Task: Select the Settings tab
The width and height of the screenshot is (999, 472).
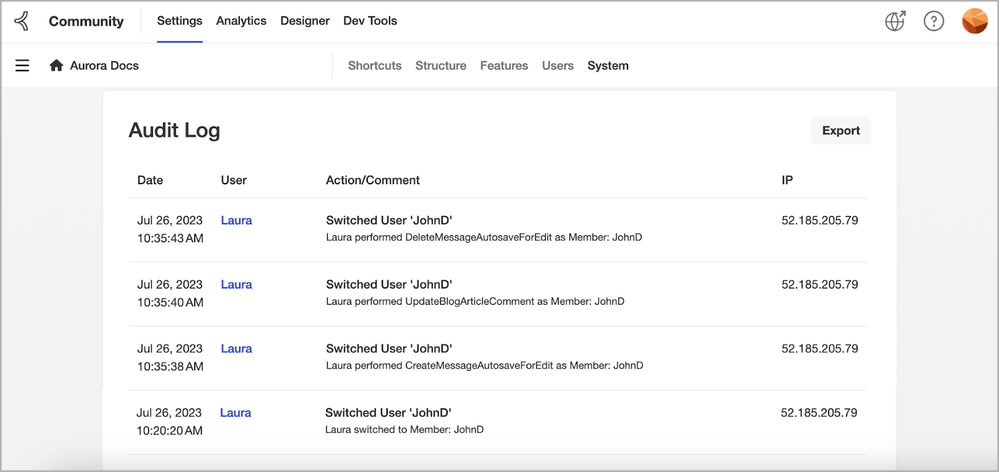Action: pyautogui.click(x=180, y=21)
